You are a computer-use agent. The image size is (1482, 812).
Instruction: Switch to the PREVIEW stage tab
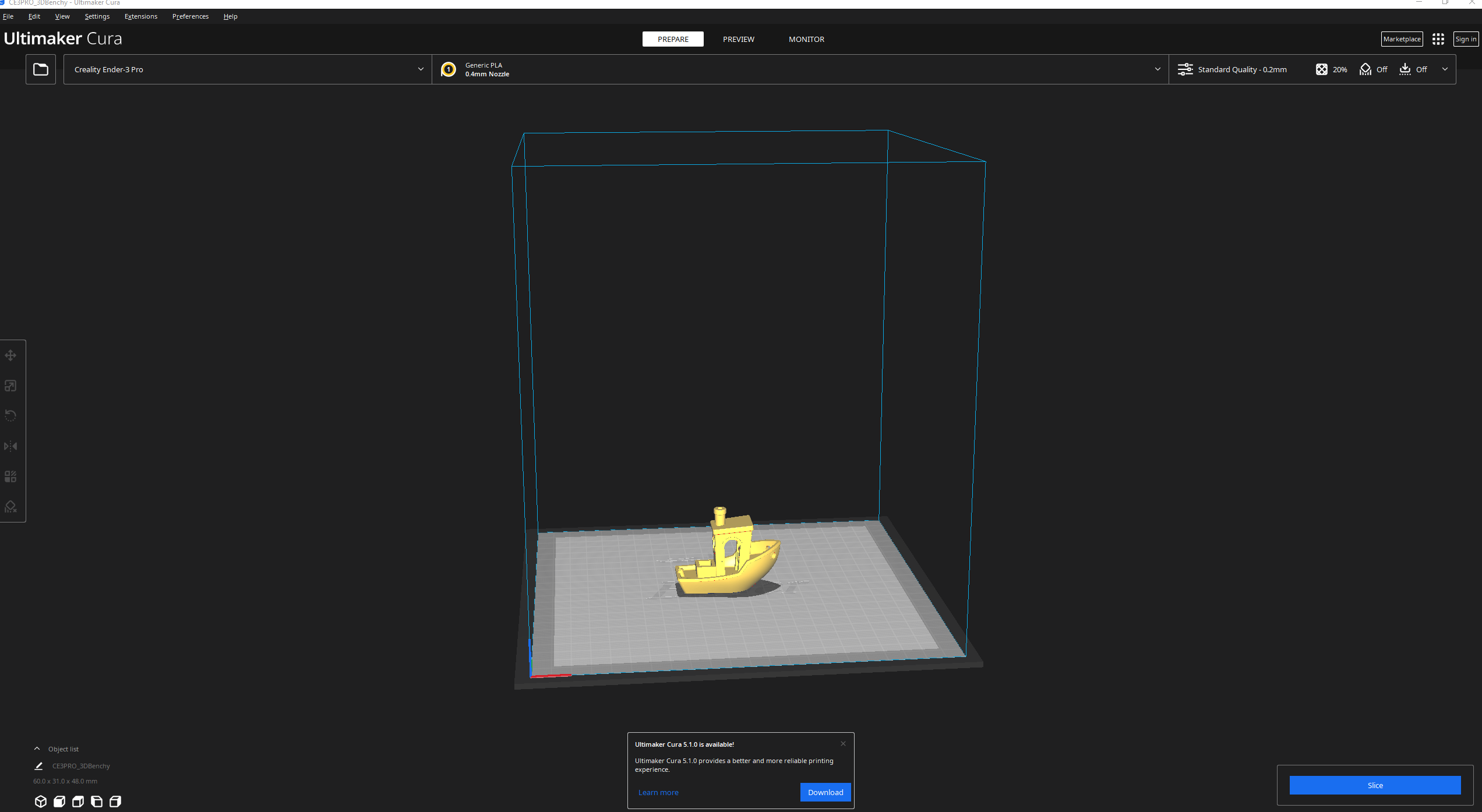coord(739,39)
